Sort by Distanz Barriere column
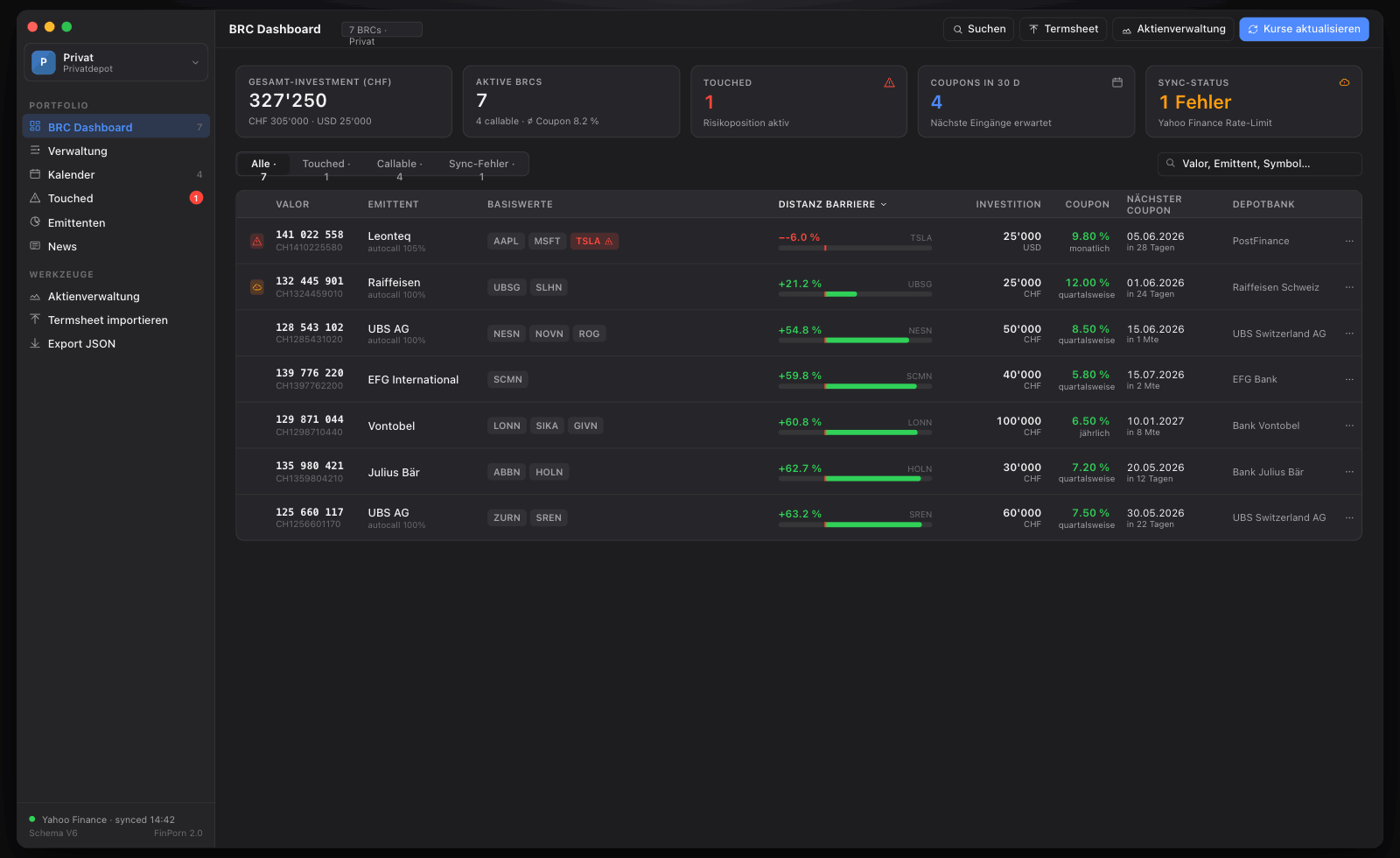Screen dimensions: 1400x858 coord(832,204)
